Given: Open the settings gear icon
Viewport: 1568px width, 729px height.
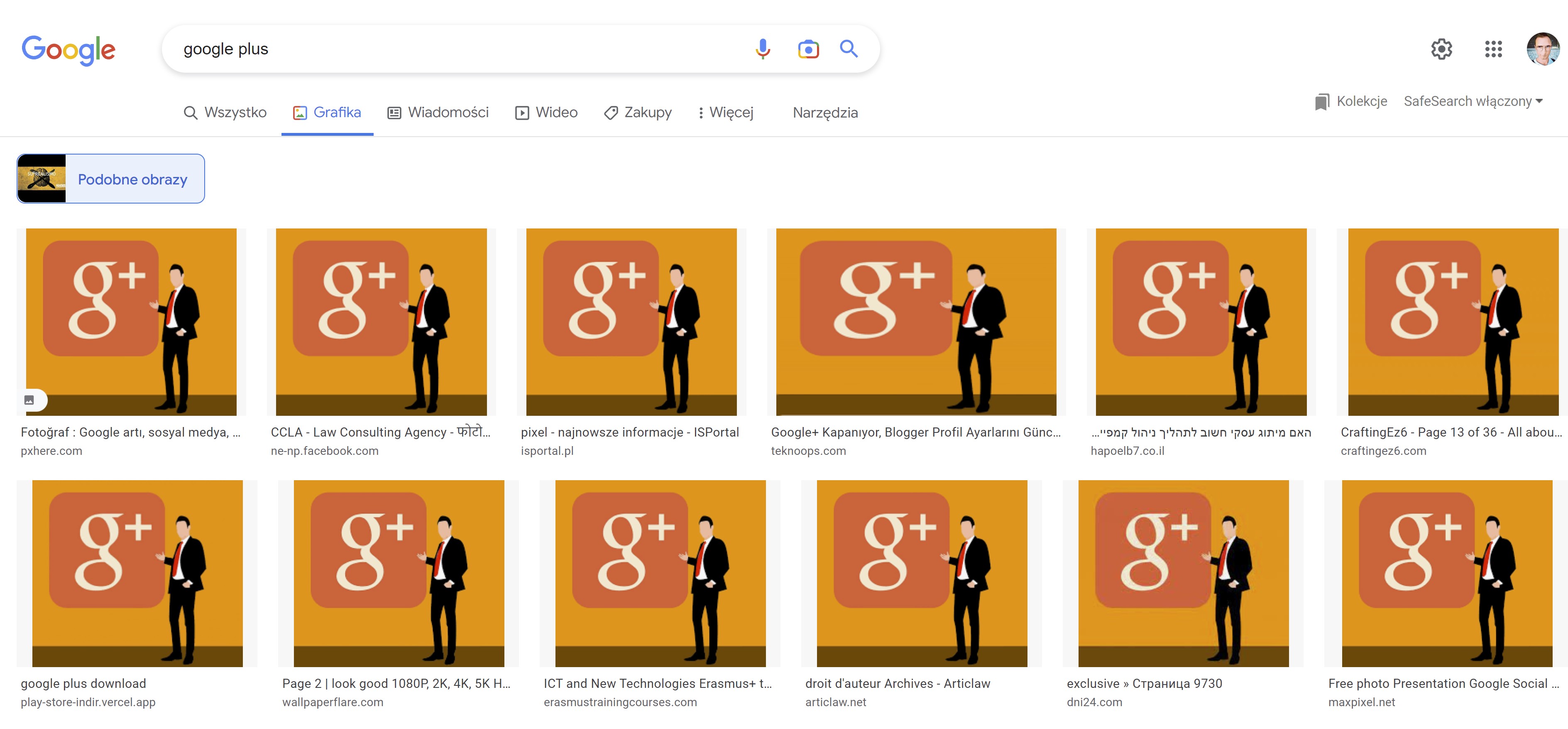Looking at the screenshot, I should [x=1441, y=49].
